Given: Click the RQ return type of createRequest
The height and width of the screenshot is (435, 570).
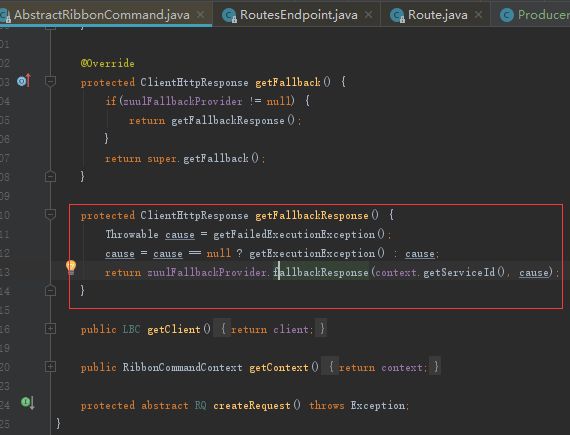Looking at the screenshot, I should pyautogui.click(x=200, y=406).
